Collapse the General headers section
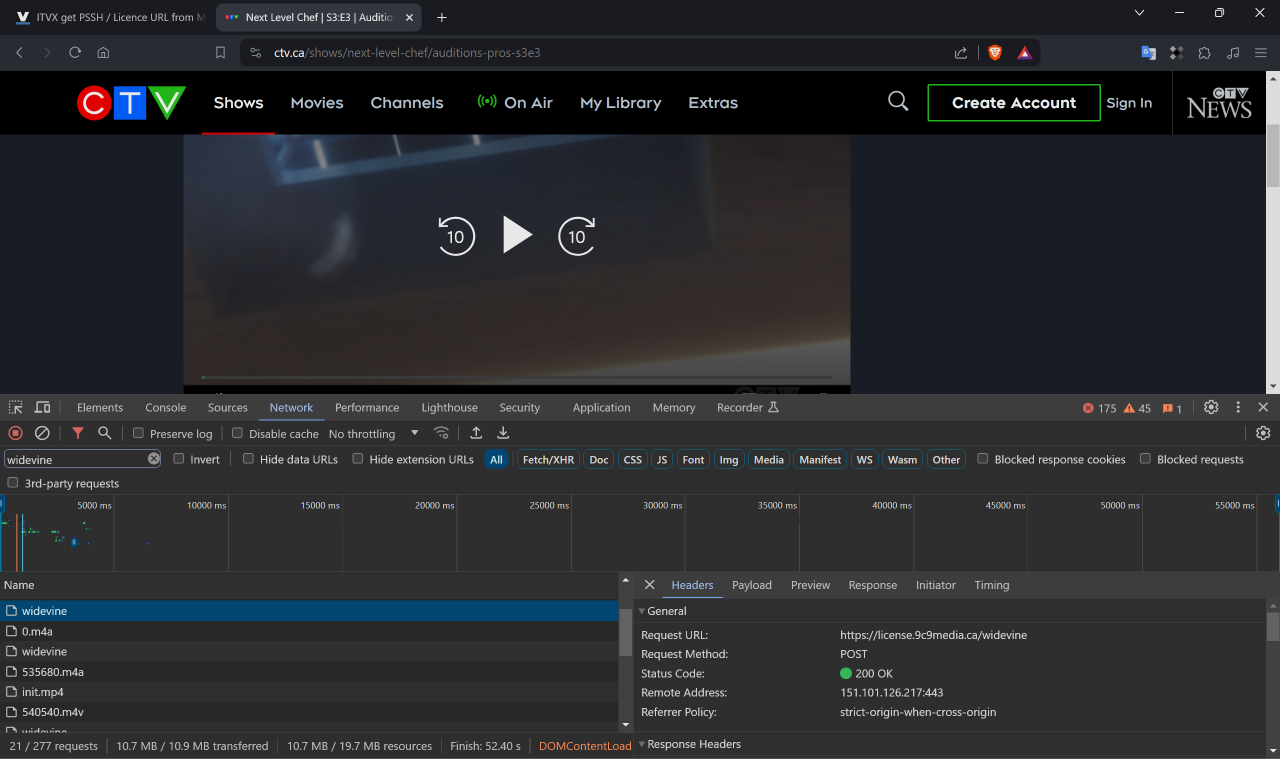This screenshot has width=1280, height=759. 666,611
